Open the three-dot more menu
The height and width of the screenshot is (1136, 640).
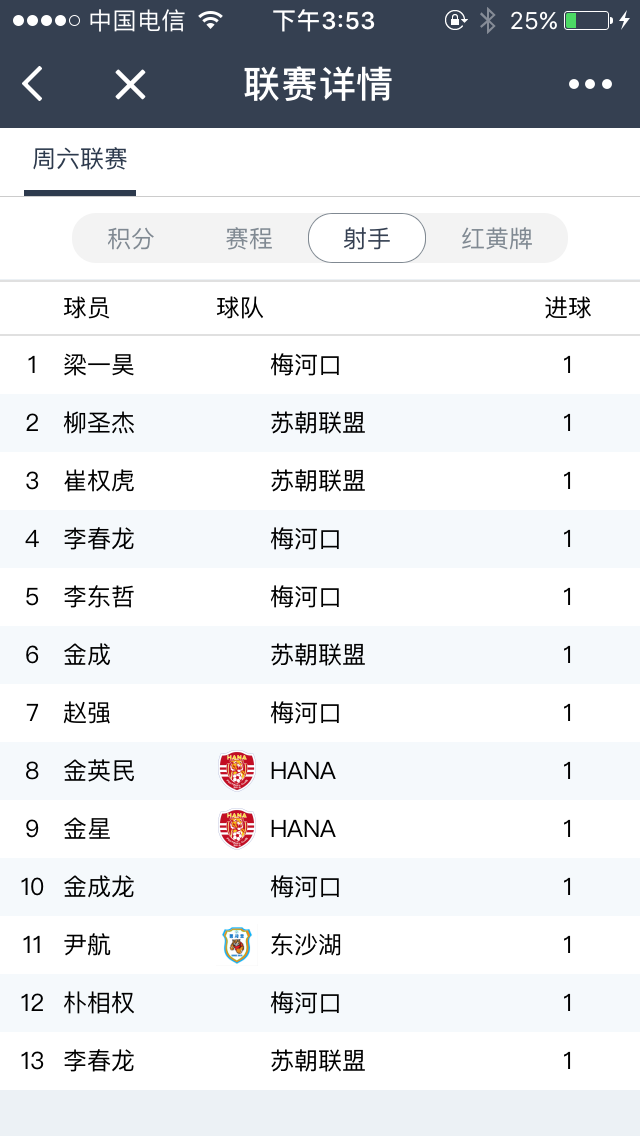[x=590, y=84]
